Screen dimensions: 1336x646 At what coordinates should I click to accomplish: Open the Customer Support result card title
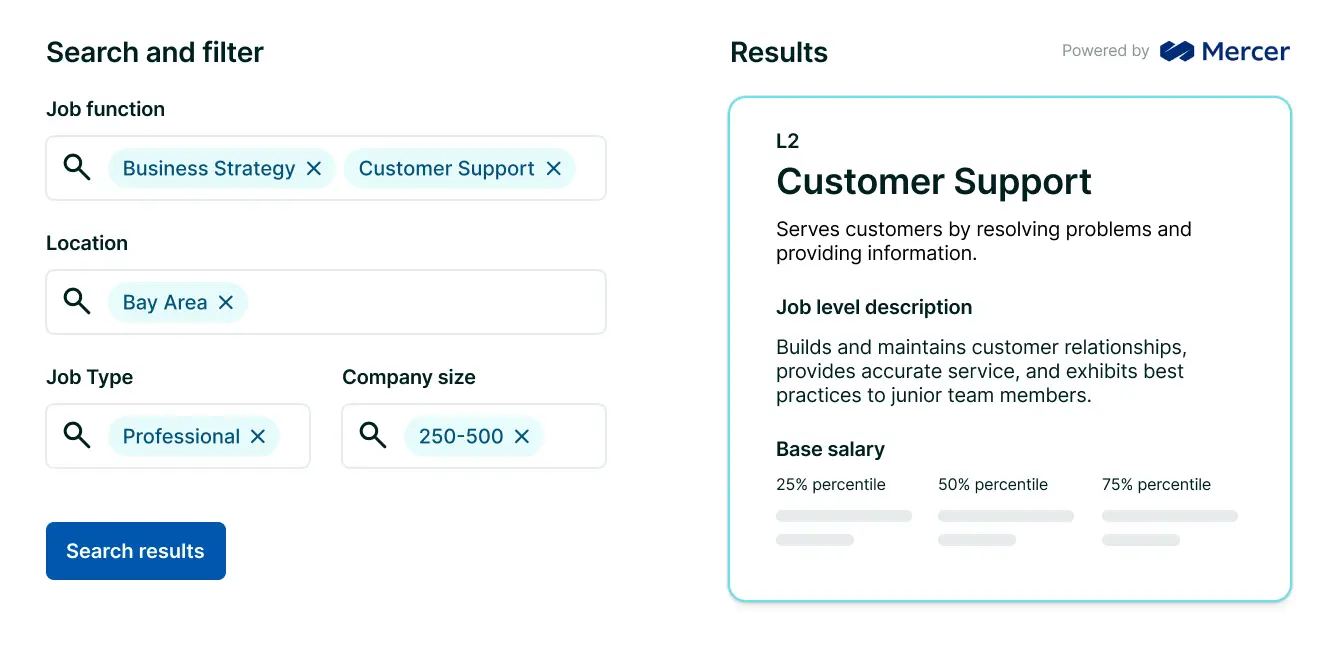933,182
